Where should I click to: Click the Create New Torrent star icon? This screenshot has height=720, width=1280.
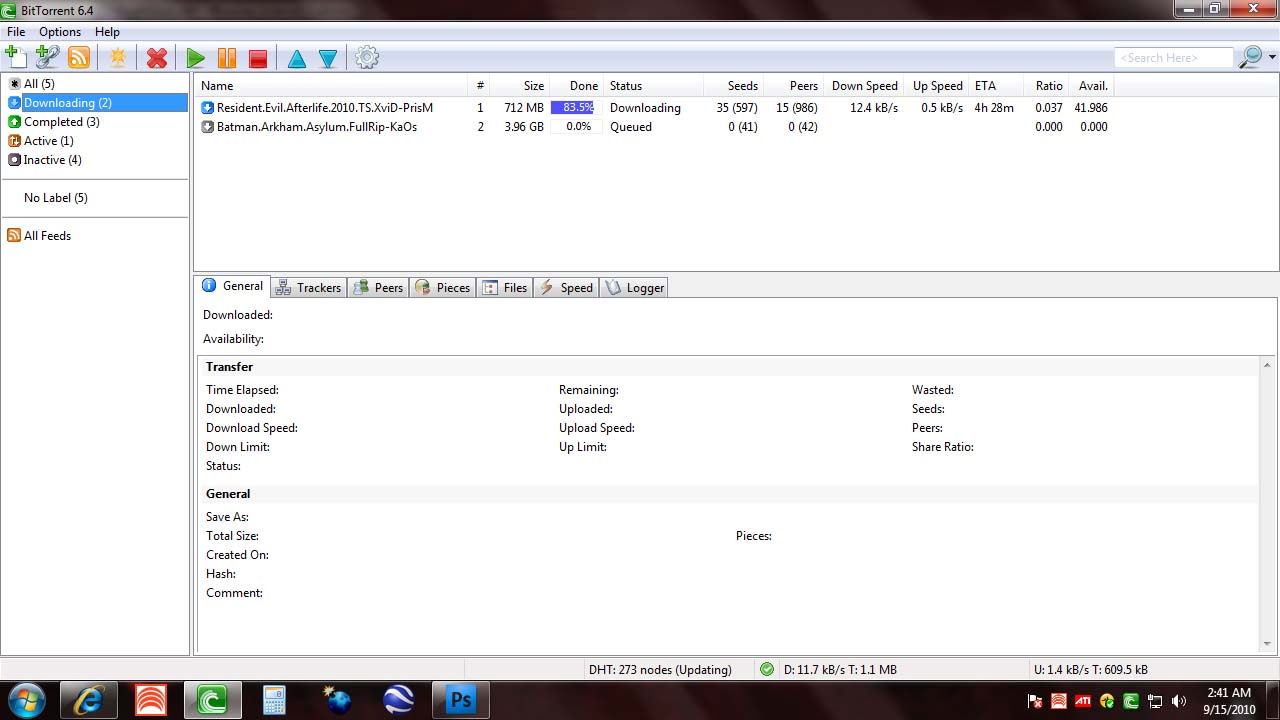(x=118, y=58)
